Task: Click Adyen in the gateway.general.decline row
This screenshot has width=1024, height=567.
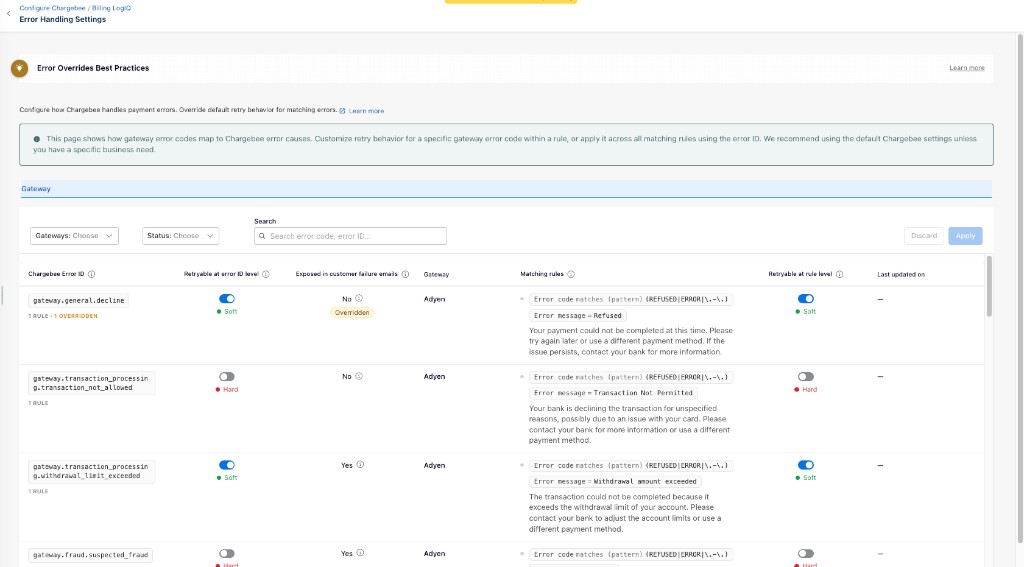Action: click(x=434, y=299)
